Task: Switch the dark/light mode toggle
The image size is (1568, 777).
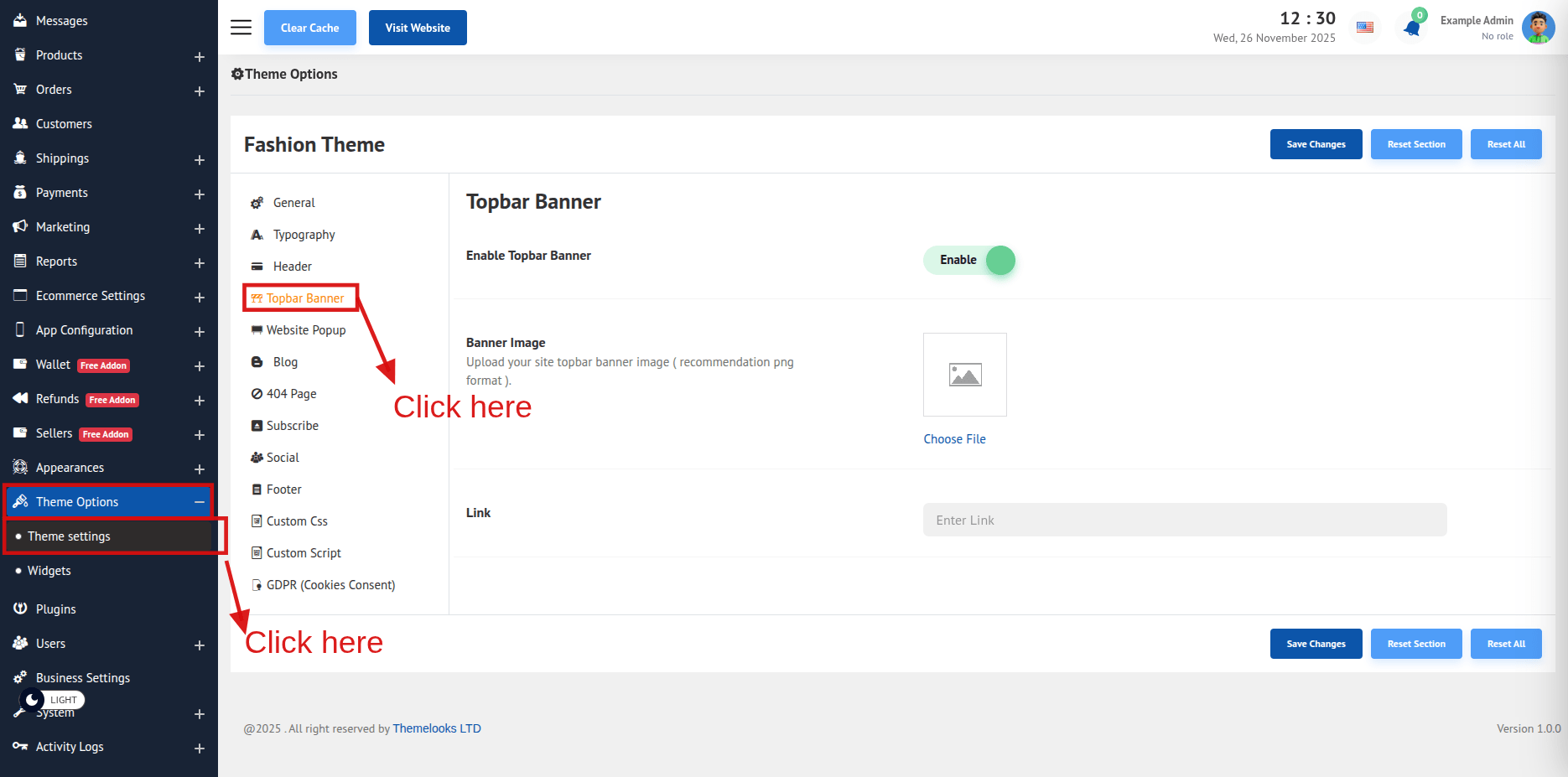Action: point(52,699)
